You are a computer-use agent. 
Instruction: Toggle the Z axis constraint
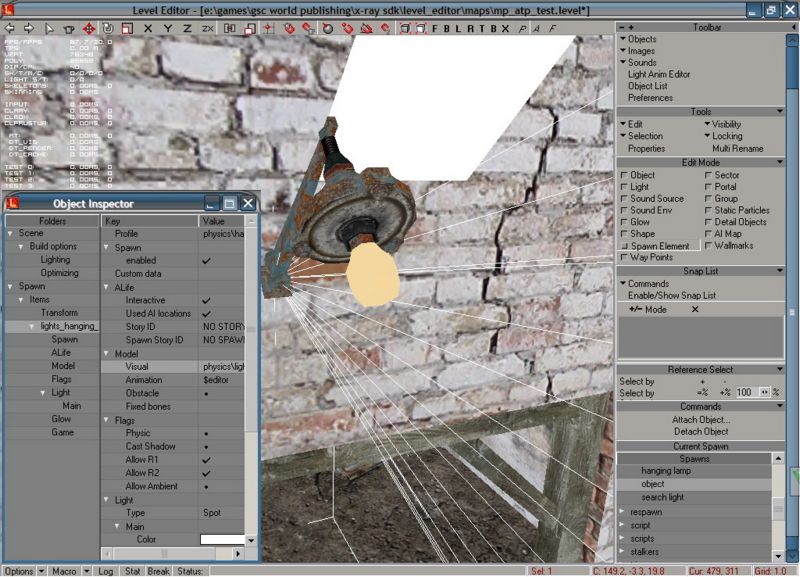pos(187,29)
